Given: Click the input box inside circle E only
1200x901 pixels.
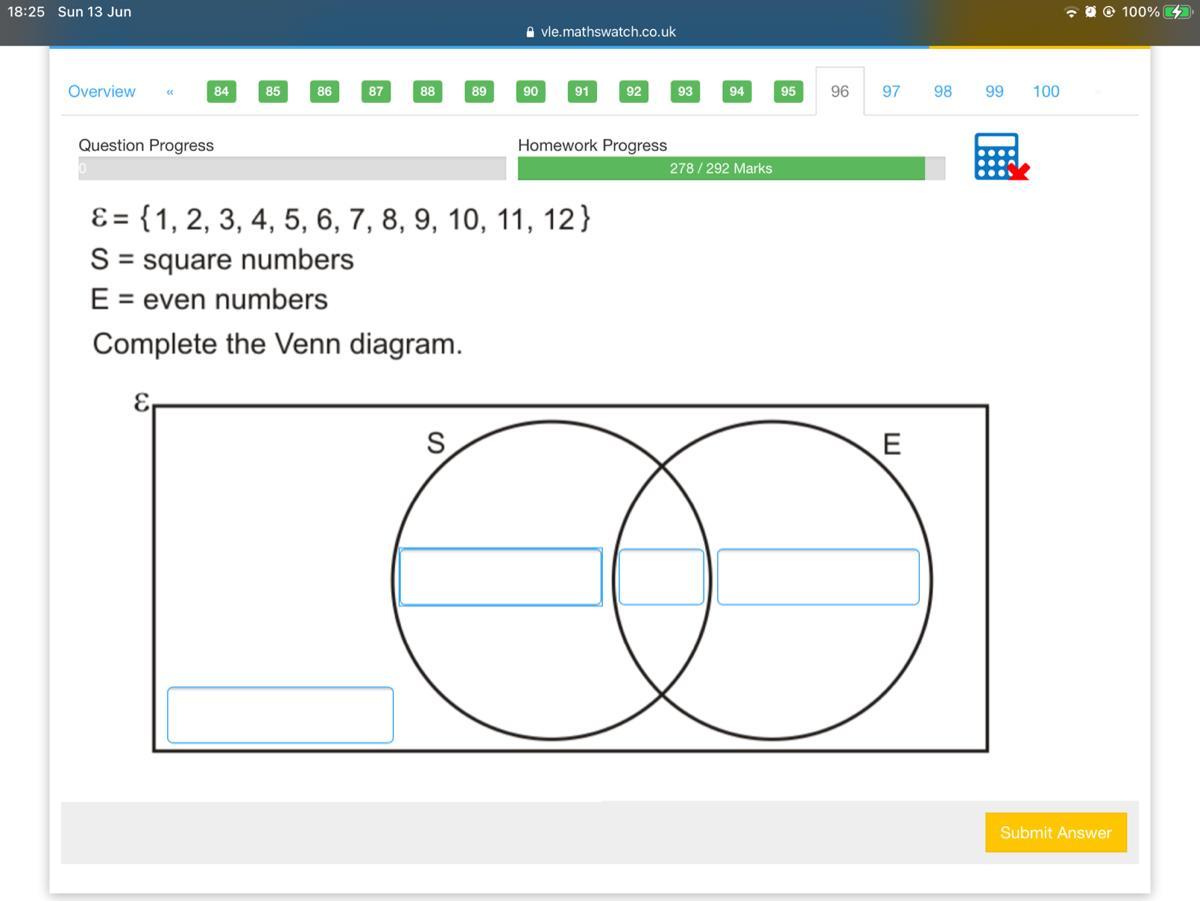Looking at the screenshot, I should (818, 577).
